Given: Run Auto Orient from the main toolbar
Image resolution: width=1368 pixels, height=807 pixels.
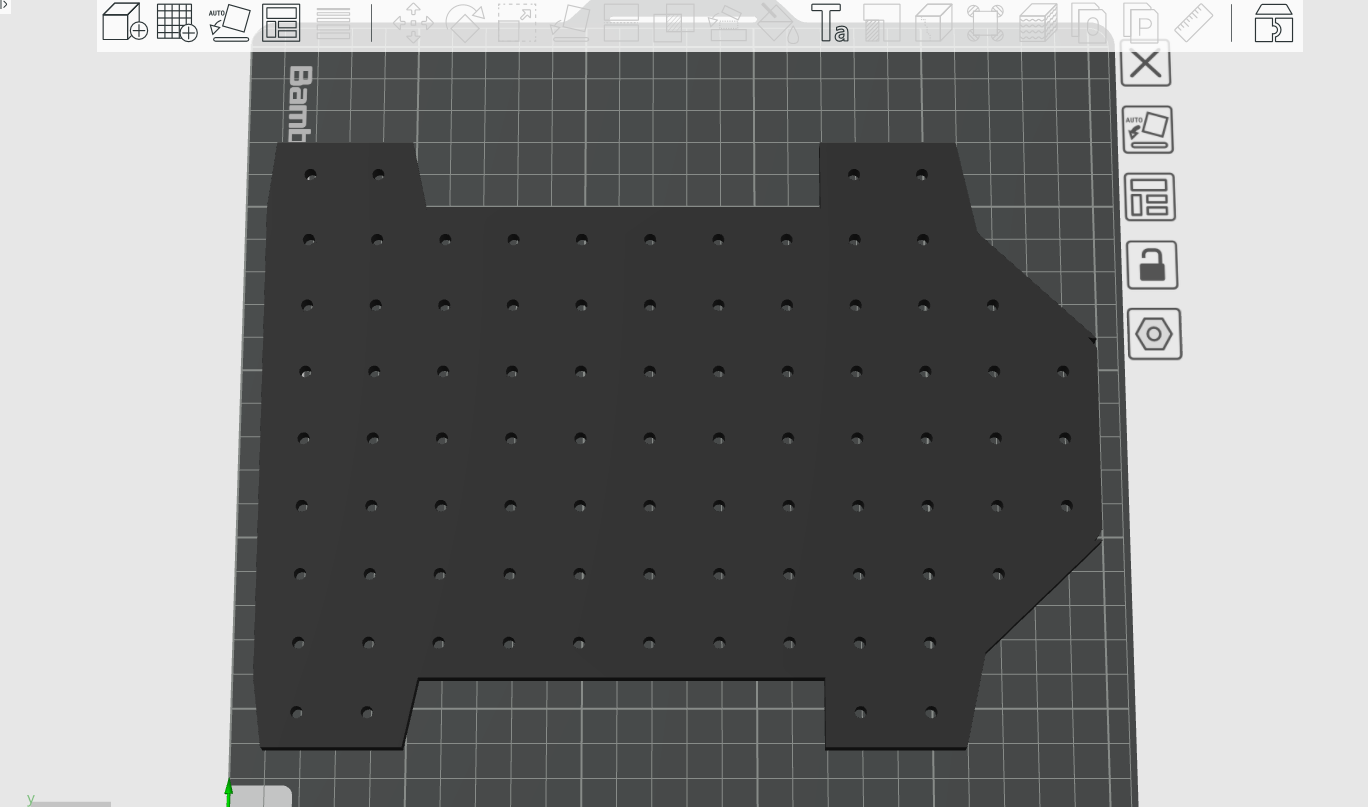Looking at the screenshot, I should (230, 22).
